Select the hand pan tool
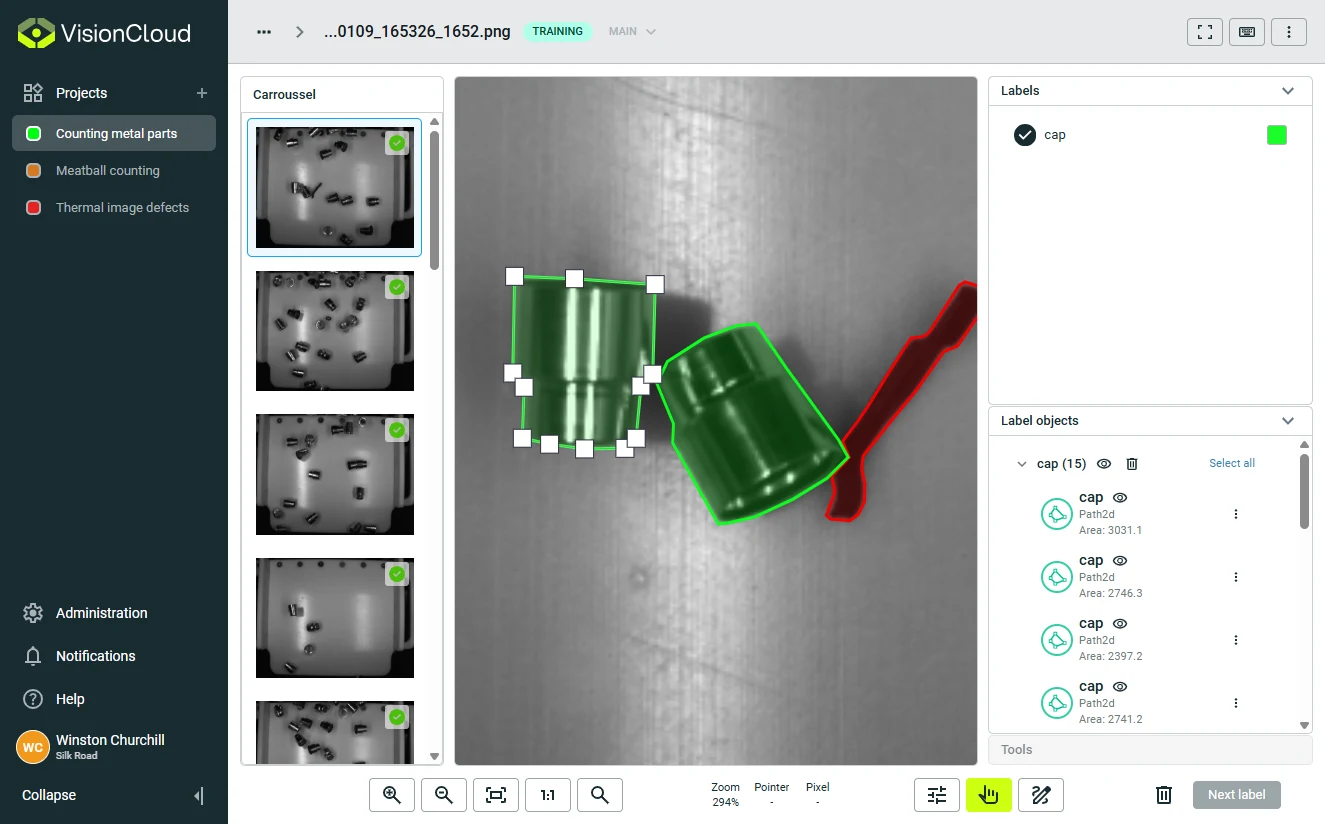The width and height of the screenshot is (1325, 824). (989, 795)
